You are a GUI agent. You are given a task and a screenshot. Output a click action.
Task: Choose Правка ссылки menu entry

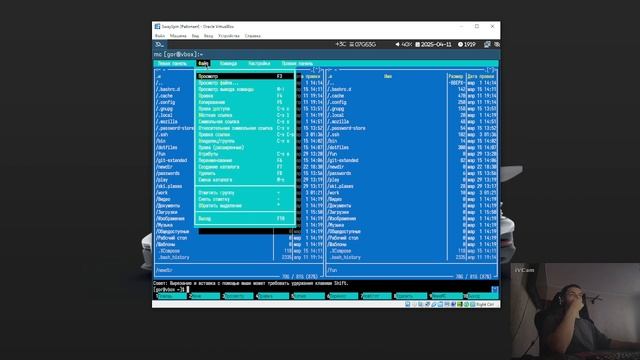click(x=245, y=135)
